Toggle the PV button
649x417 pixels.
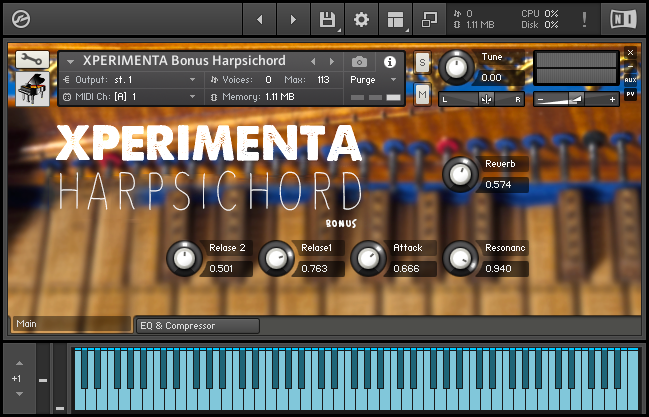pos(630,94)
